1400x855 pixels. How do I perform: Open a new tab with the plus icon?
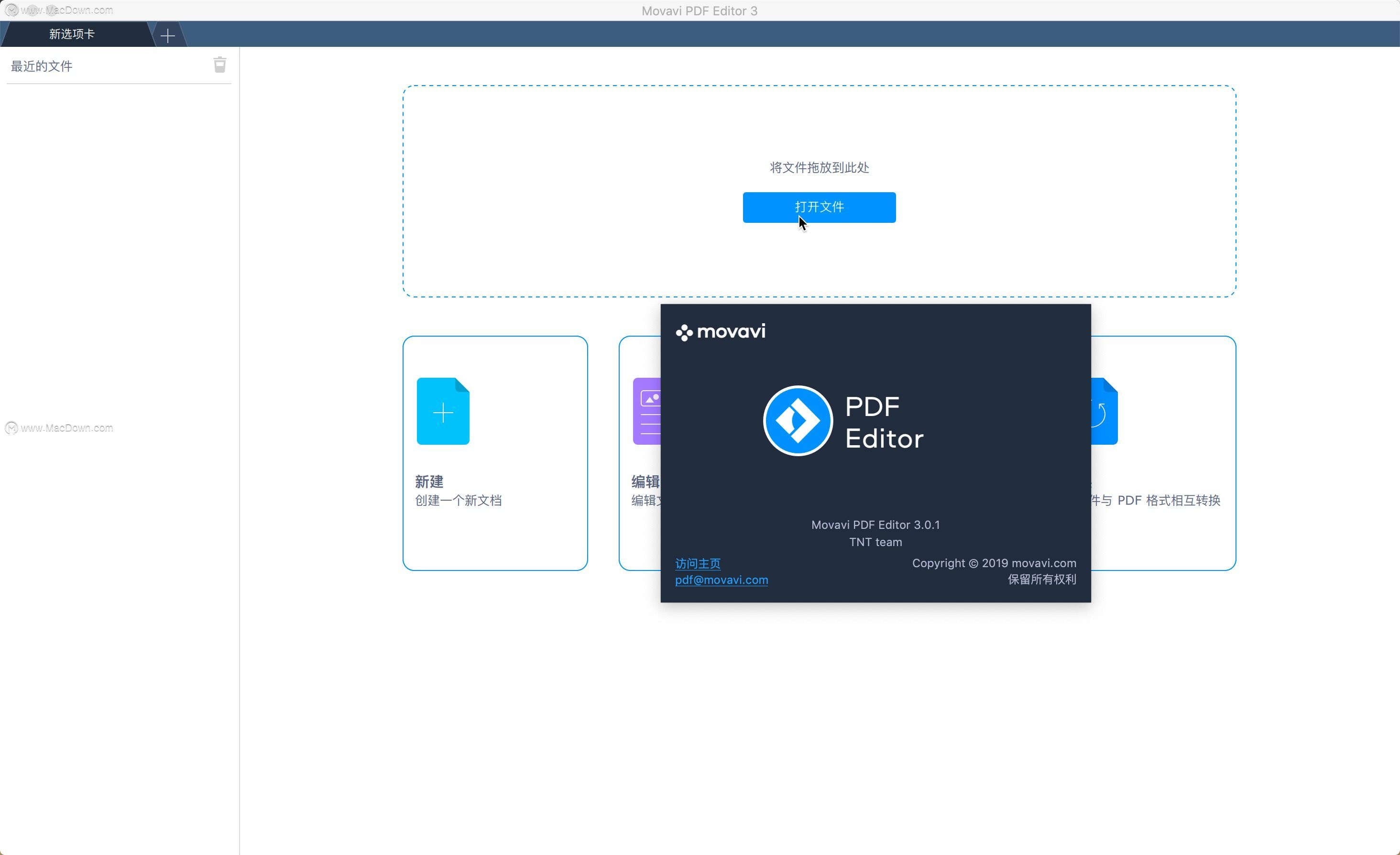tap(168, 36)
